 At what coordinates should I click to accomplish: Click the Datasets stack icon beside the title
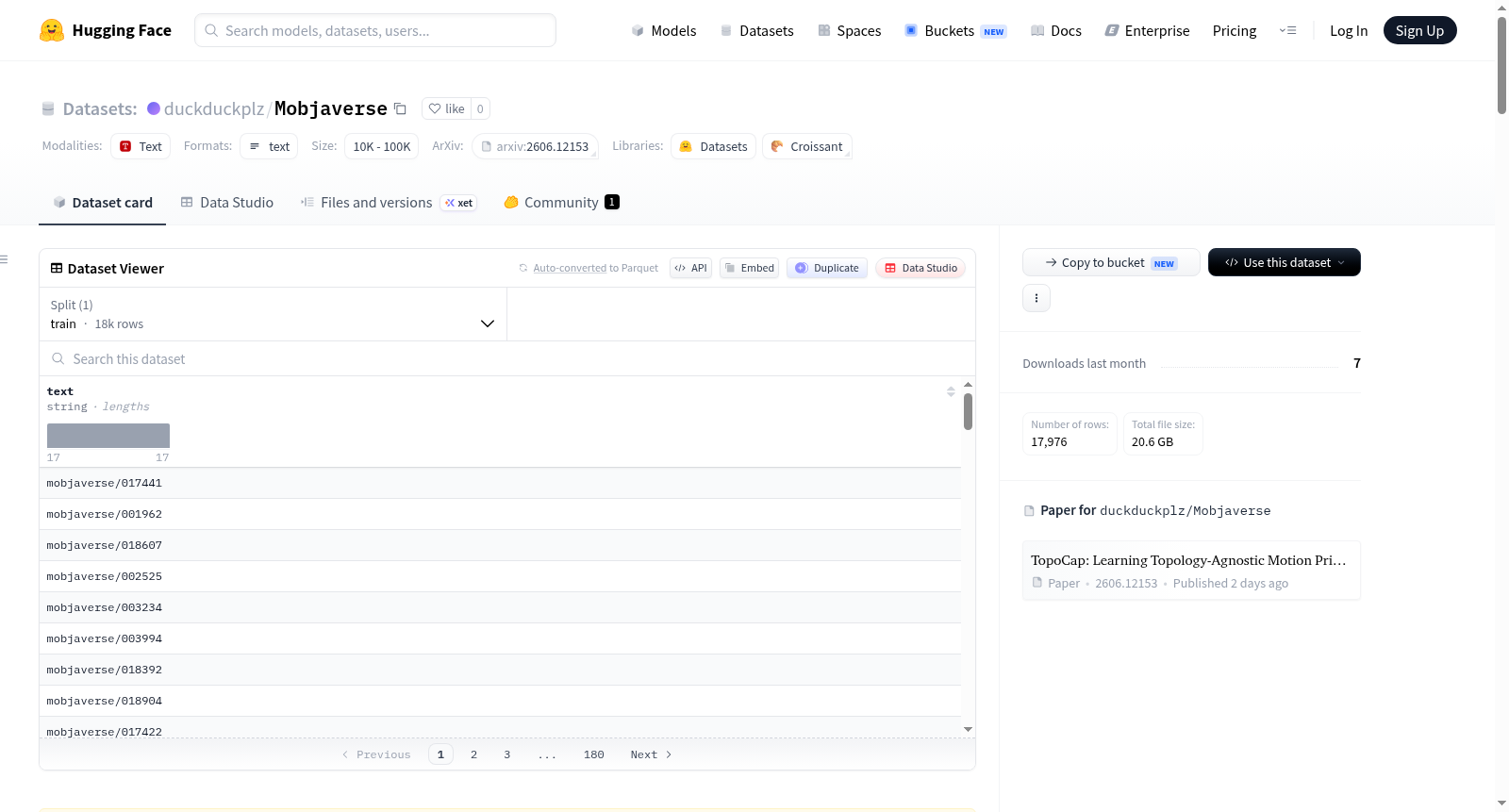click(x=48, y=109)
